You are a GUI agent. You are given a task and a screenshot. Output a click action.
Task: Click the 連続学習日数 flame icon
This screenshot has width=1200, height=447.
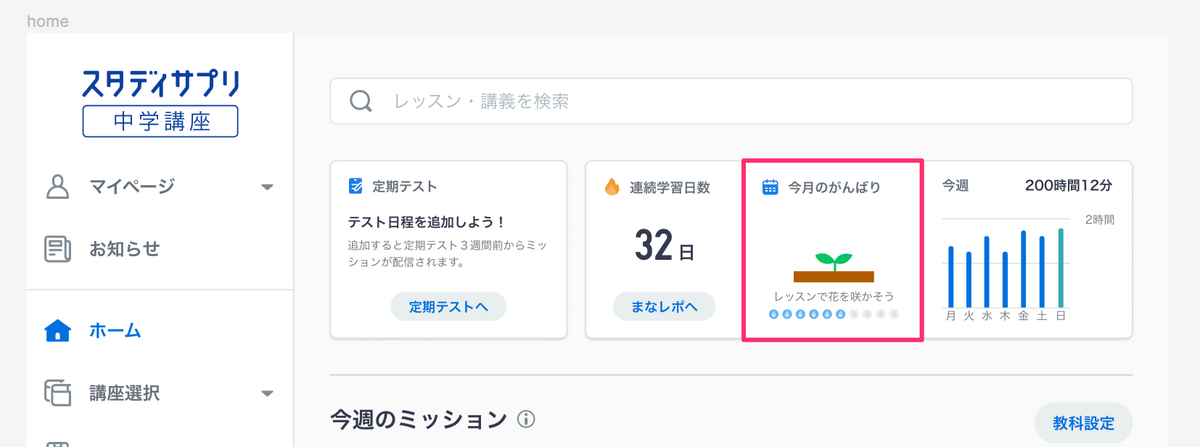pyautogui.click(x=612, y=187)
